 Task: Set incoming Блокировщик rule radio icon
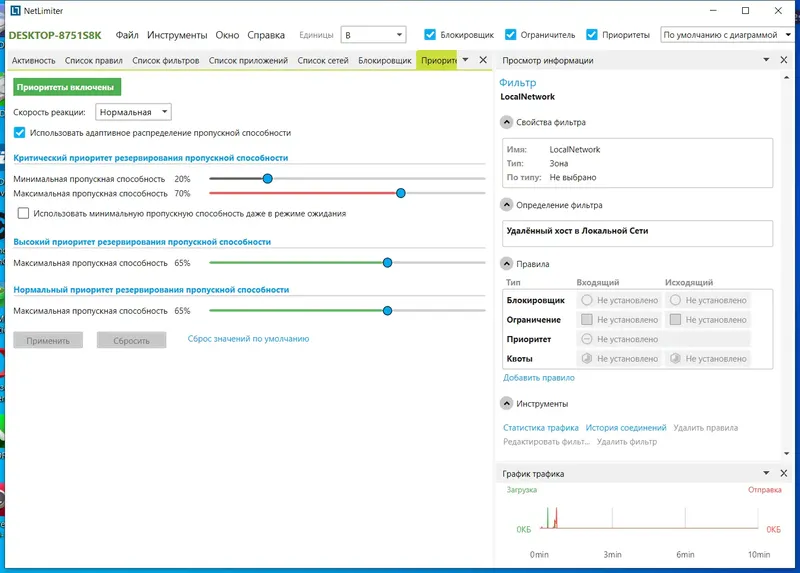point(587,300)
